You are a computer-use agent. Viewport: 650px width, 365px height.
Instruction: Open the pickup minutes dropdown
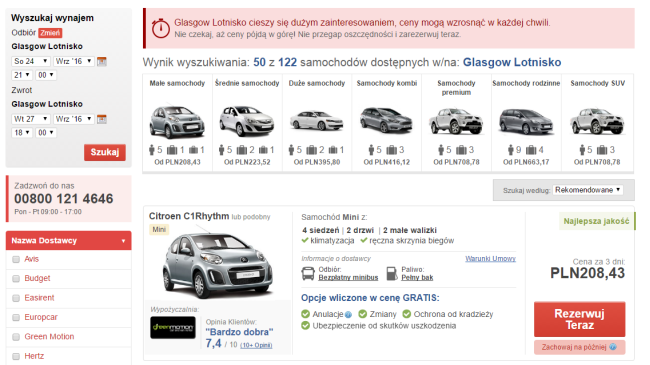point(46,75)
